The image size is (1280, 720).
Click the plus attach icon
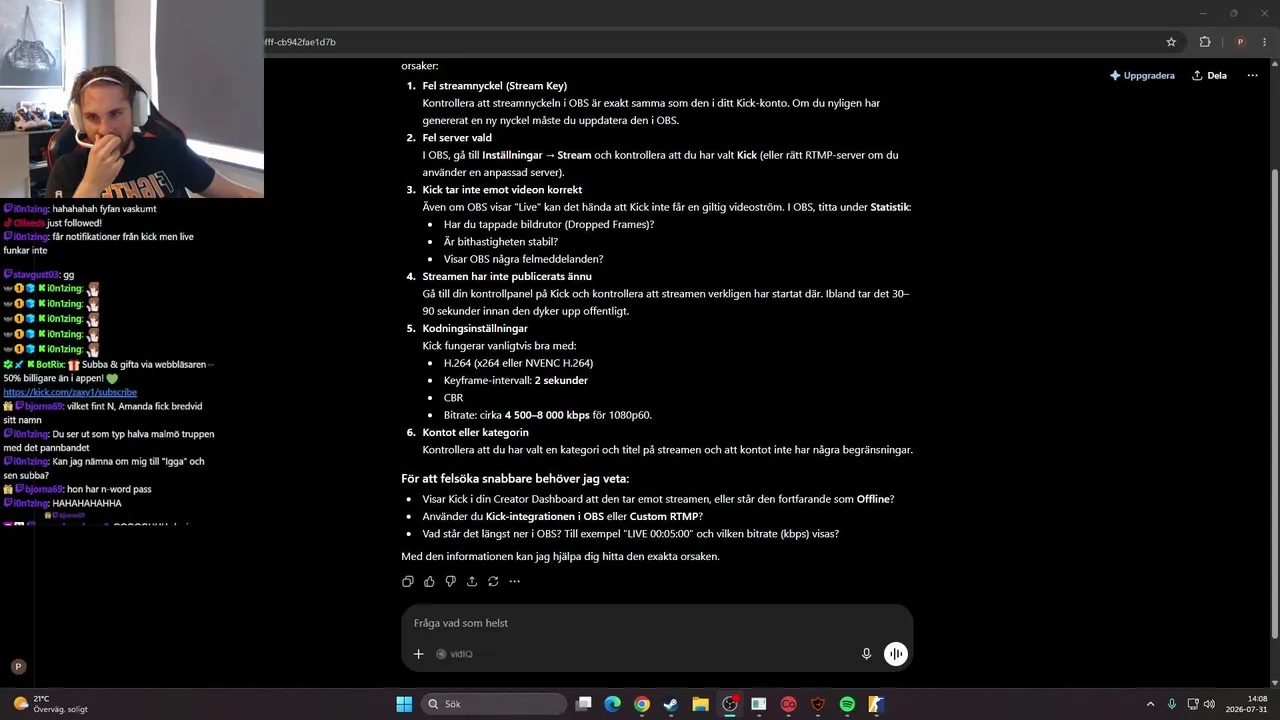pyautogui.click(x=419, y=654)
